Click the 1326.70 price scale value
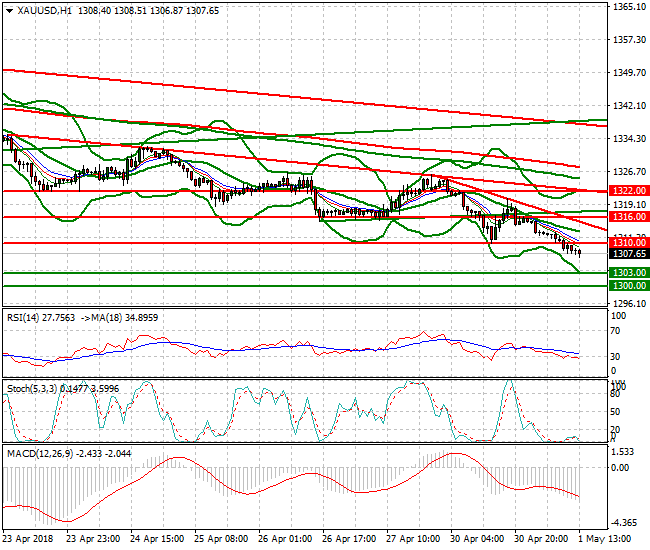650x550 pixels. pyautogui.click(x=629, y=171)
